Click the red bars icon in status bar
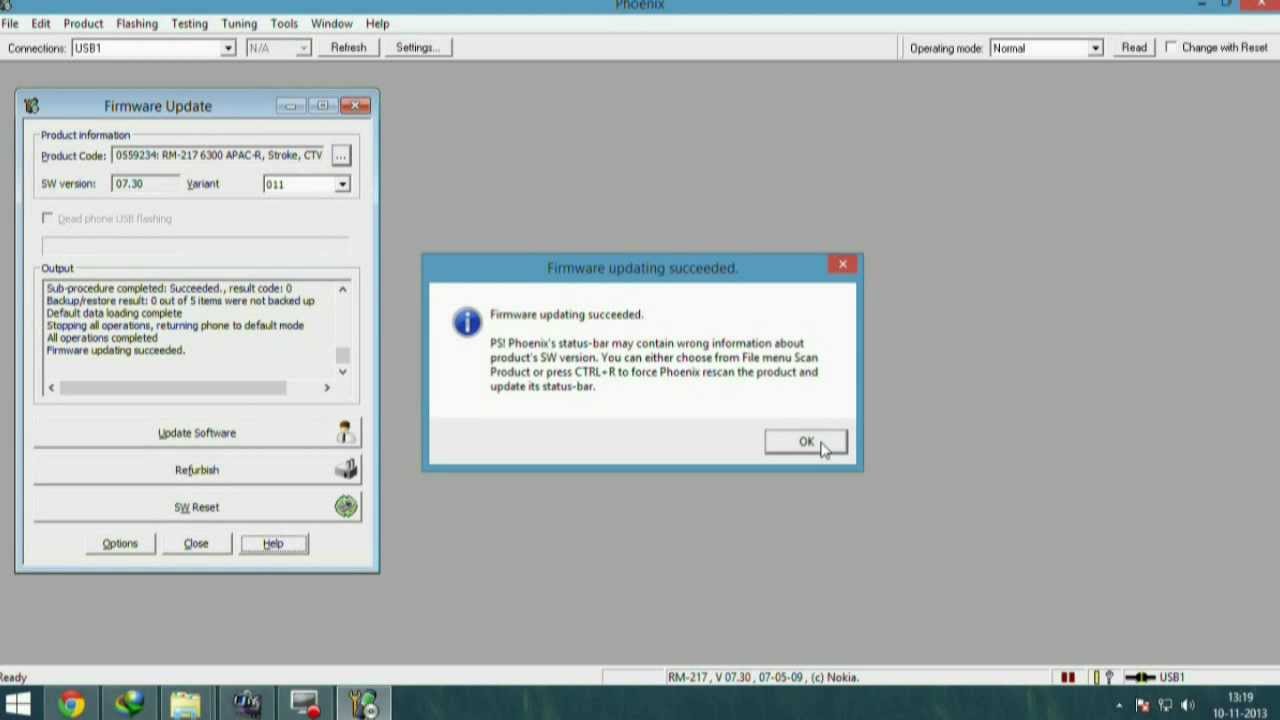Screen dimensions: 1280x720 click(1068, 677)
